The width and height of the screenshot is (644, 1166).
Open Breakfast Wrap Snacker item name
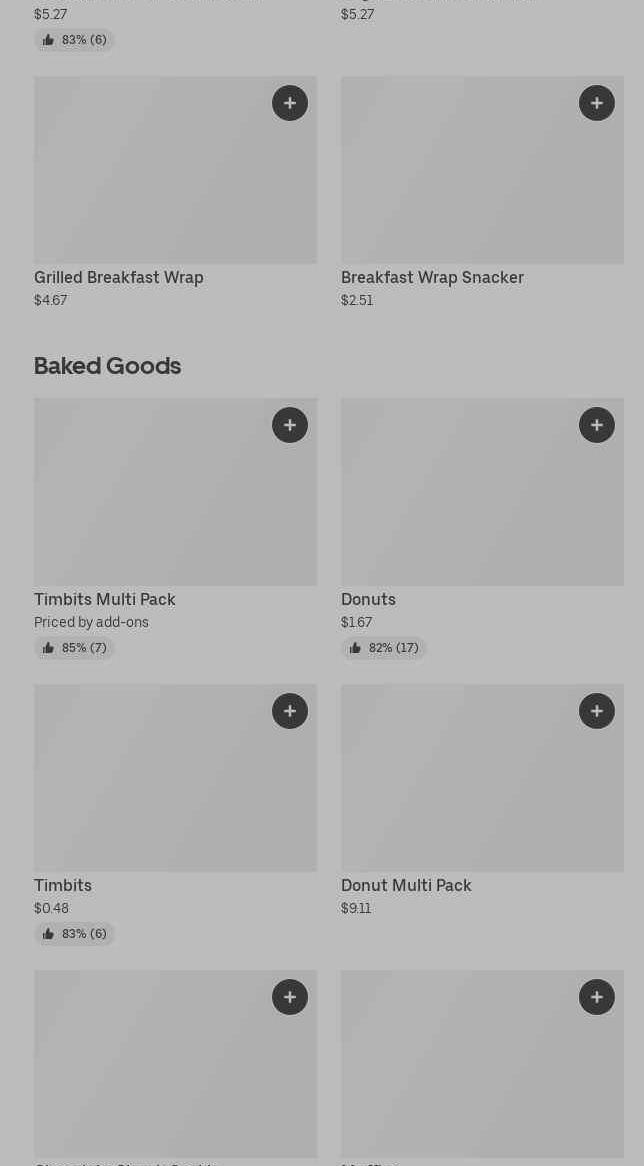click(x=432, y=278)
